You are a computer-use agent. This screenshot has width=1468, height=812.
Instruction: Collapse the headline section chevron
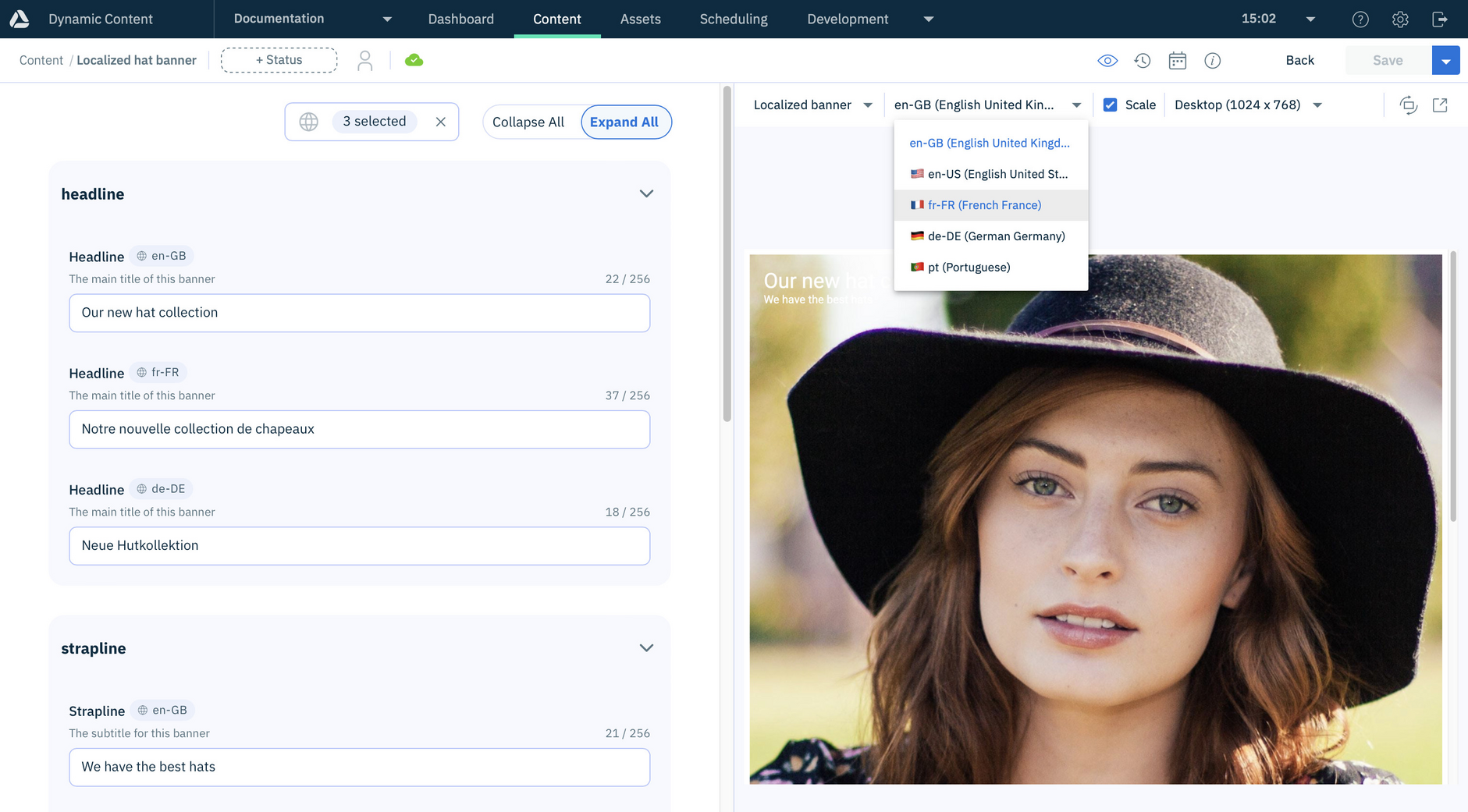(x=646, y=194)
